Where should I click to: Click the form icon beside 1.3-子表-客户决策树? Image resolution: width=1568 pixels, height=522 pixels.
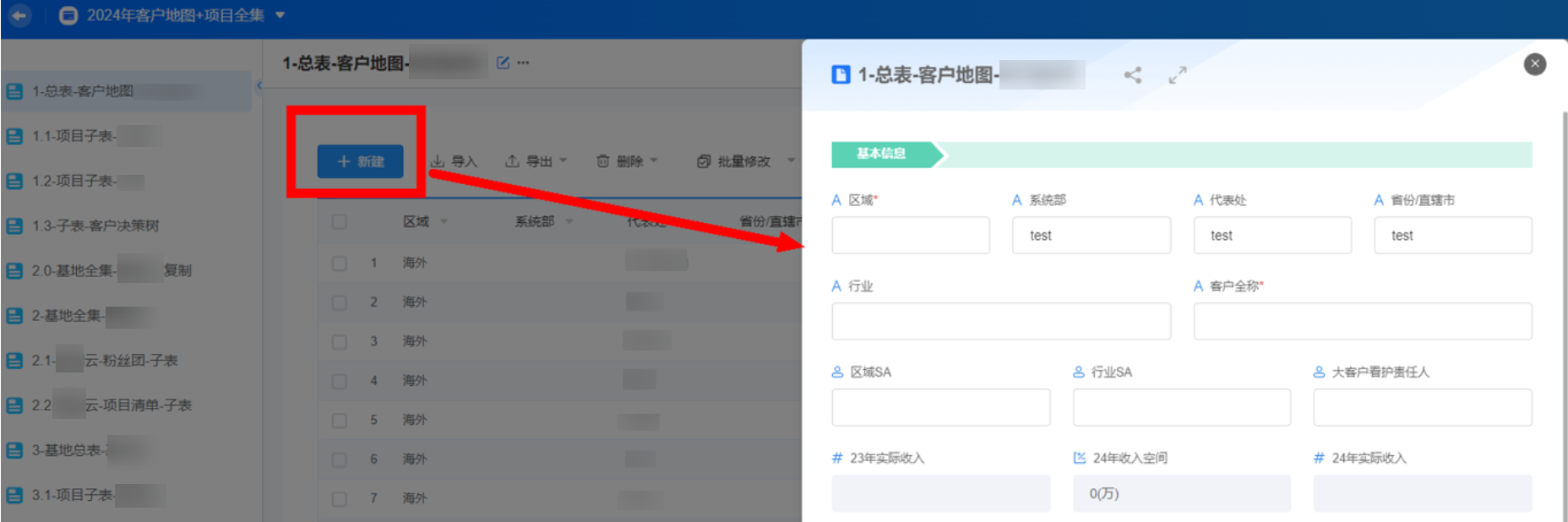pyautogui.click(x=14, y=226)
